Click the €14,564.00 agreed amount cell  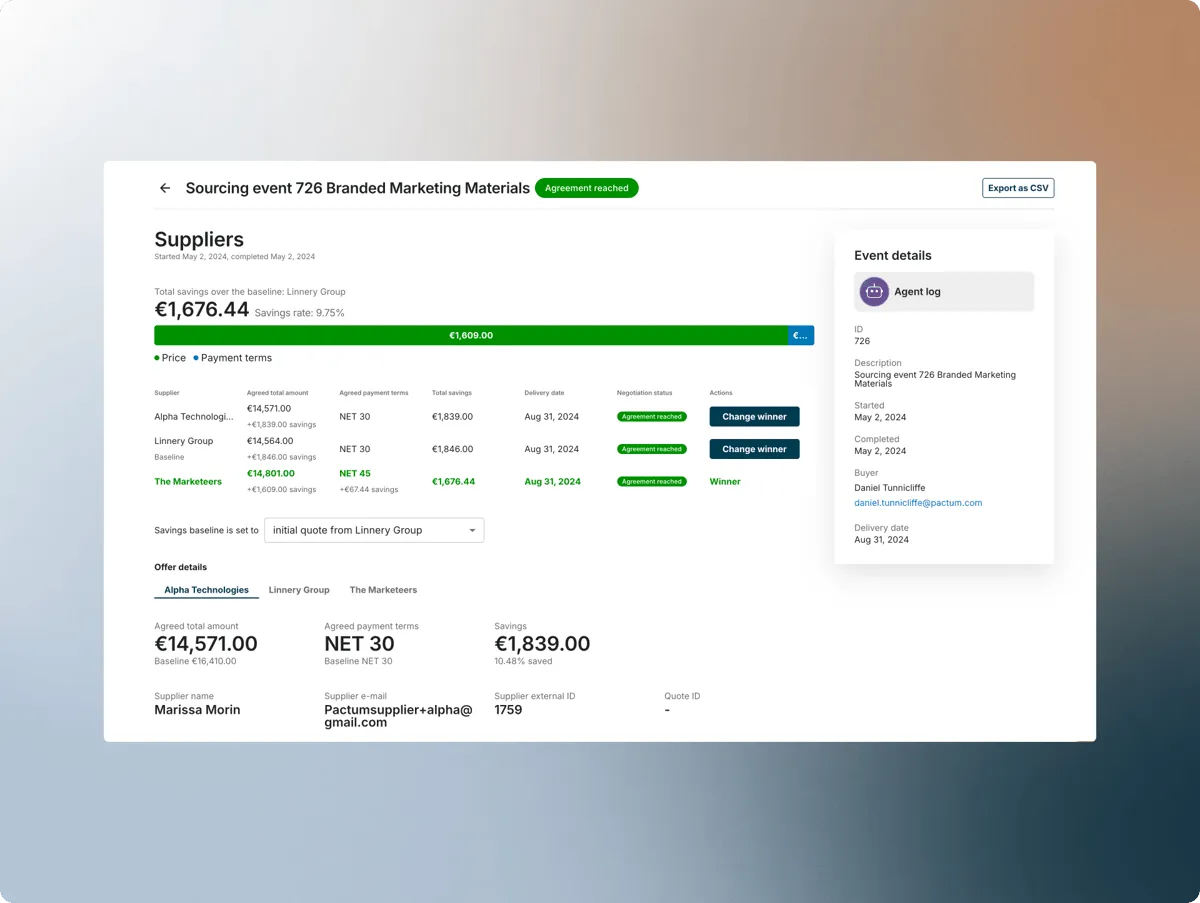(x=270, y=441)
